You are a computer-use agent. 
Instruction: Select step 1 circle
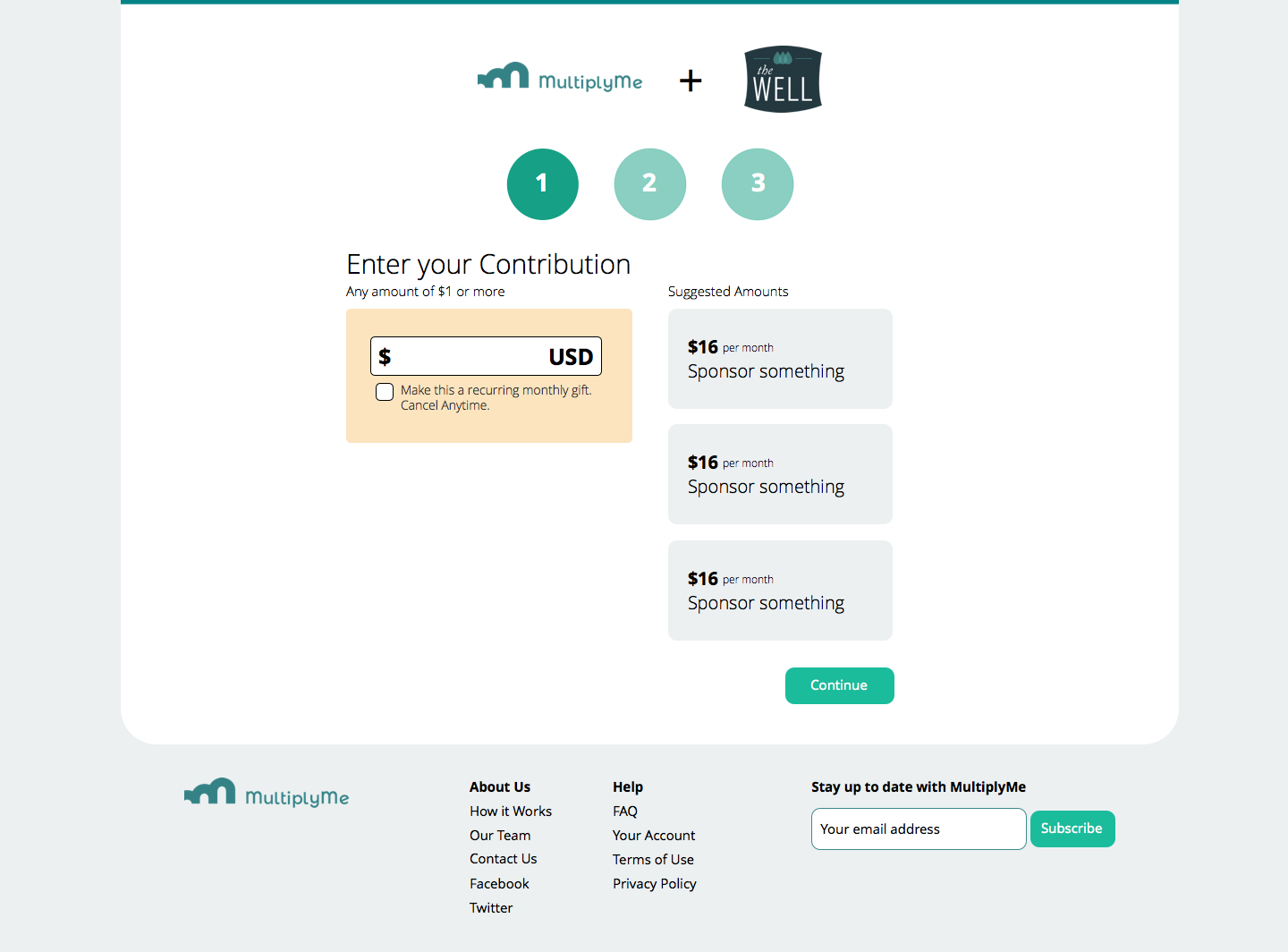point(543,184)
